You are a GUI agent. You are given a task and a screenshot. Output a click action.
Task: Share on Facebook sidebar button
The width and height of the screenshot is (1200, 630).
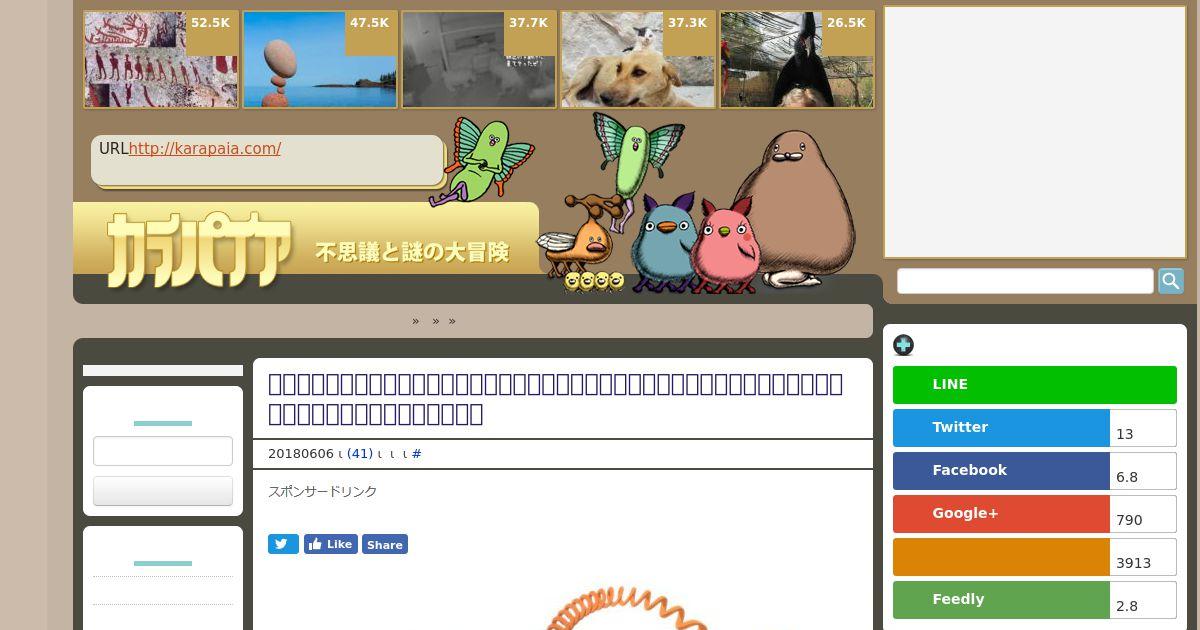1001,471
